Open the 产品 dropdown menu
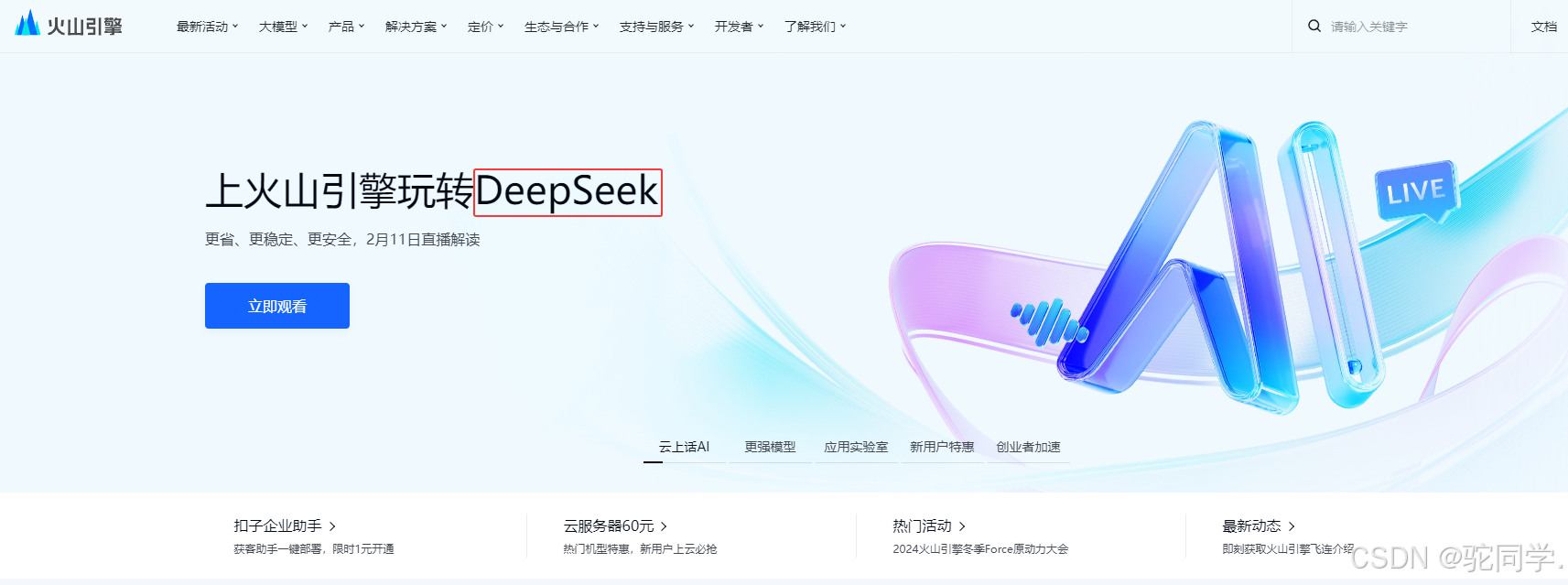This screenshot has height=585, width=1568. pos(347,27)
